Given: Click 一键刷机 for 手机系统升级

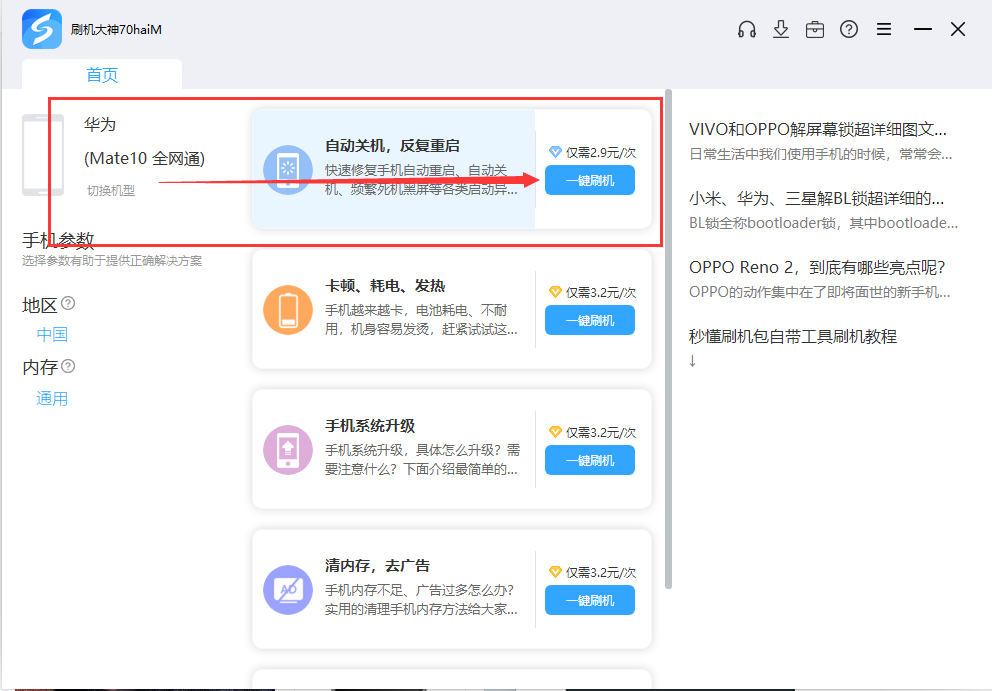Looking at the screenshot, I should click(590, 460).
